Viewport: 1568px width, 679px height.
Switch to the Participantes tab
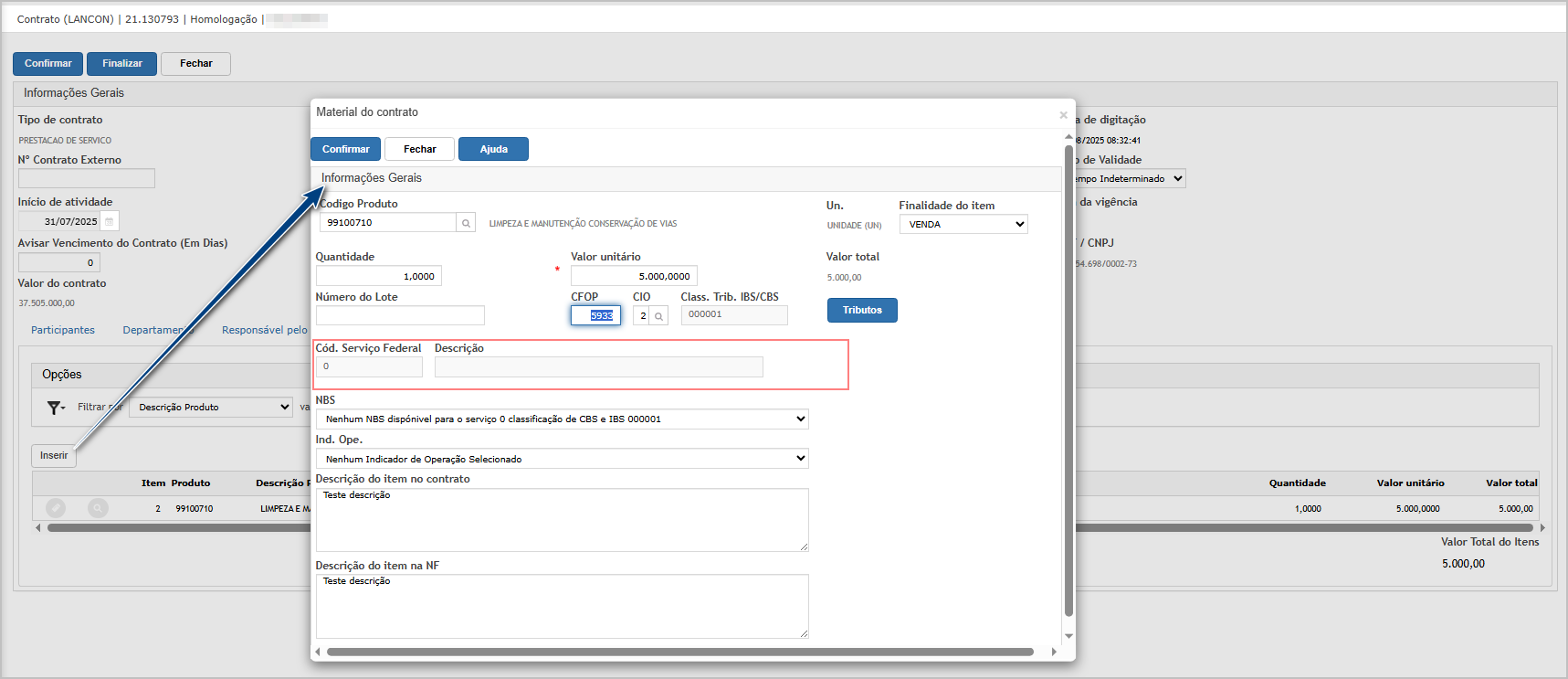click(63, 330)
